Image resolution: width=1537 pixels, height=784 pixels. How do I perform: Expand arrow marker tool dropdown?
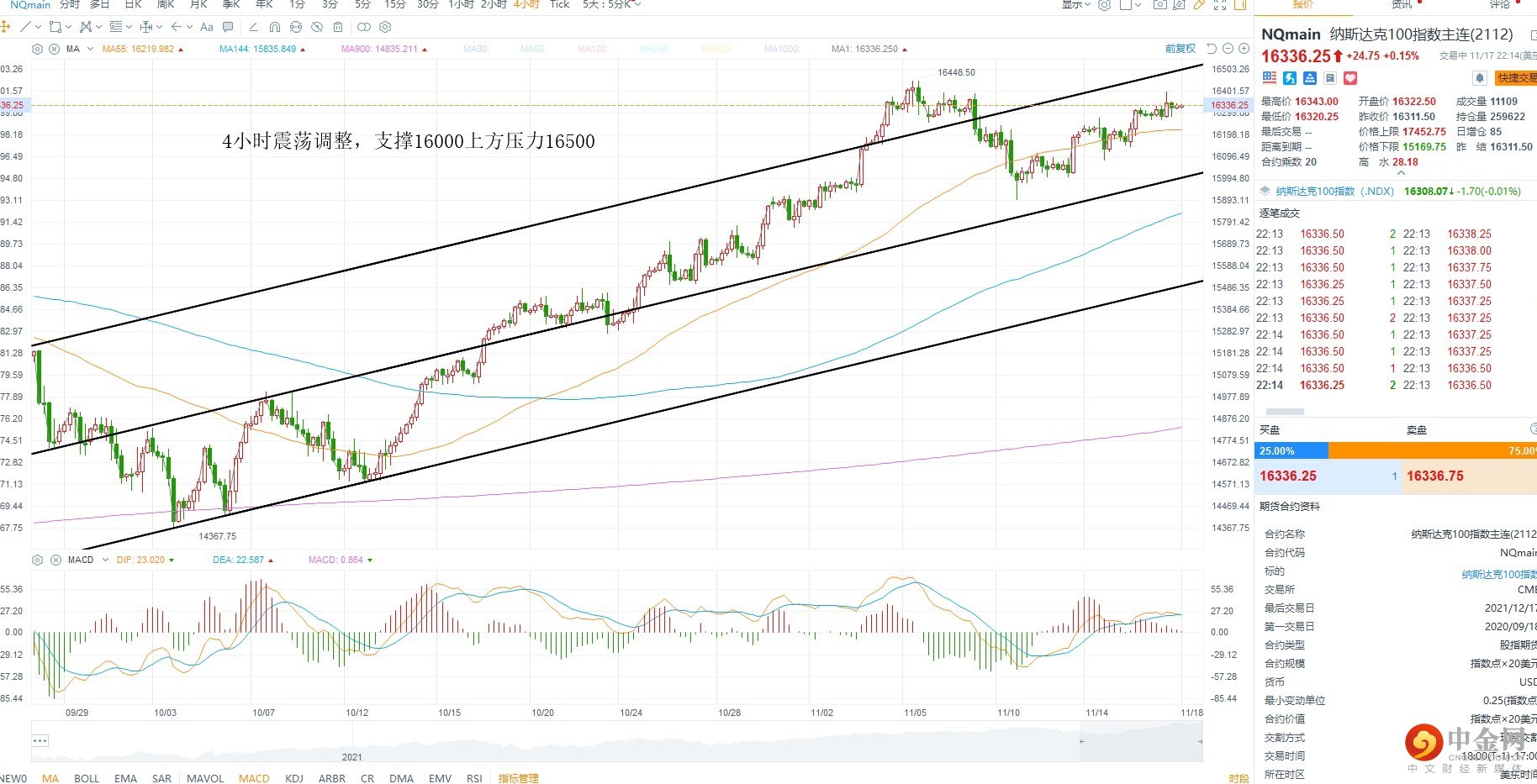(189, 27)
